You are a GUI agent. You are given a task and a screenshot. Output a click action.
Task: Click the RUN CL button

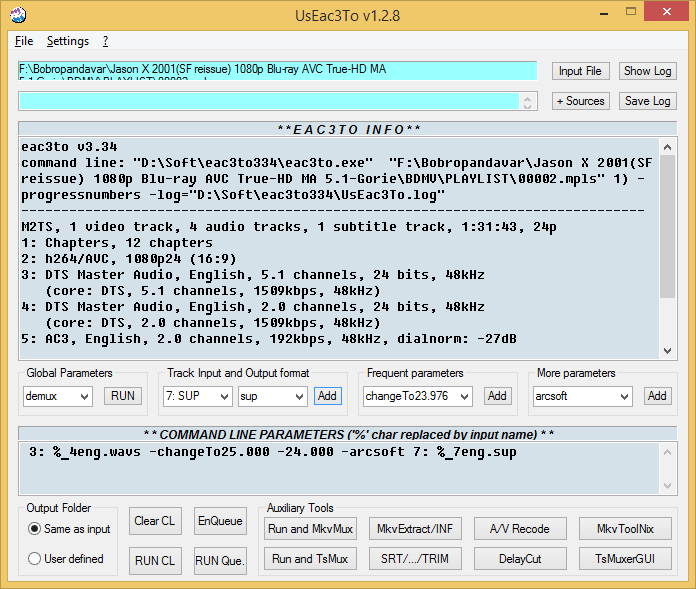155,561
